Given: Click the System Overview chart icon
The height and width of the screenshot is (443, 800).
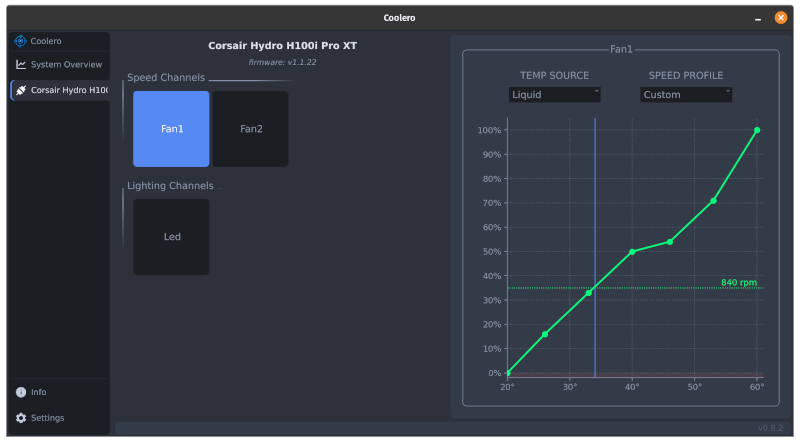Looking at the screenshot, I should click(20, 65).
